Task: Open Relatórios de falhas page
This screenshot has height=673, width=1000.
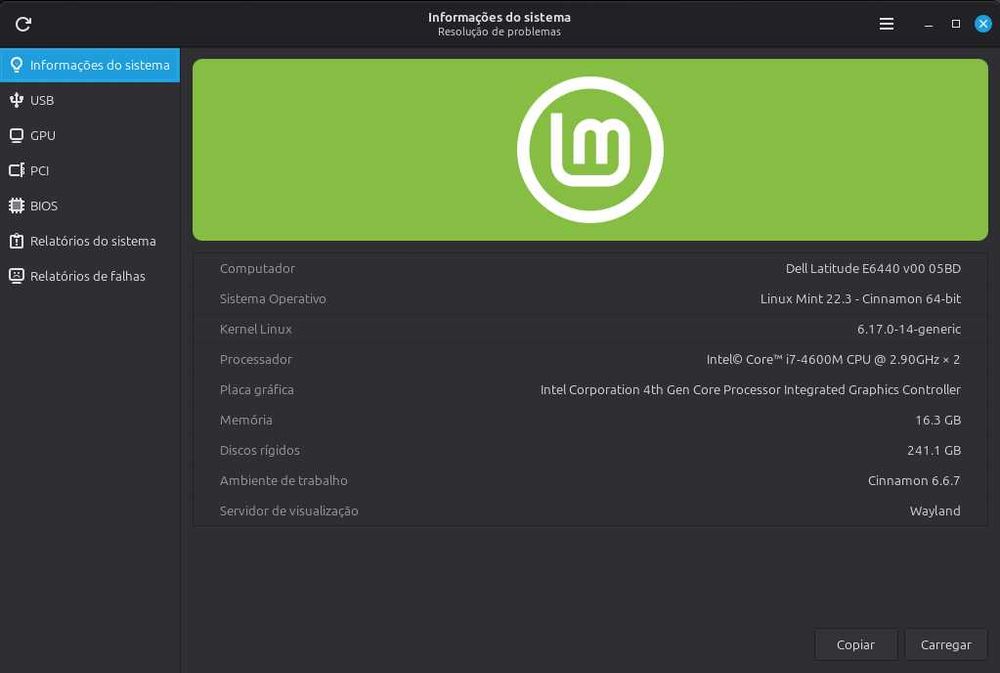Action: point(90,276)
